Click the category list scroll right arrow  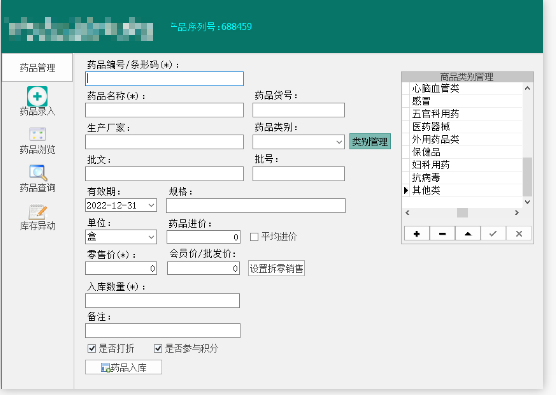coord(517,212)
